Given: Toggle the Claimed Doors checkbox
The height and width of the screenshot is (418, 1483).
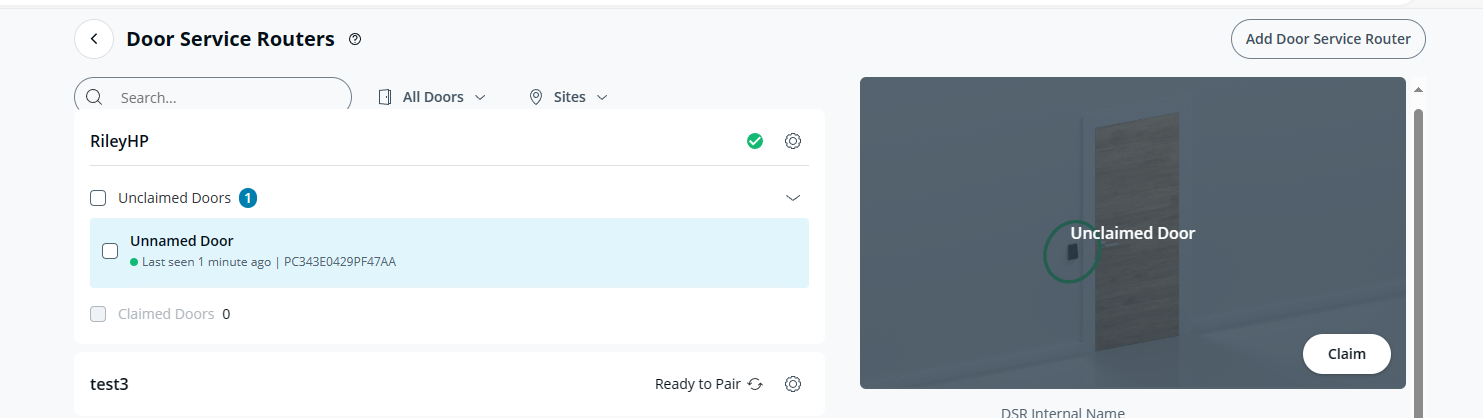Looking at the screenshot, I should pyautogui.click(x=98, y=314).
